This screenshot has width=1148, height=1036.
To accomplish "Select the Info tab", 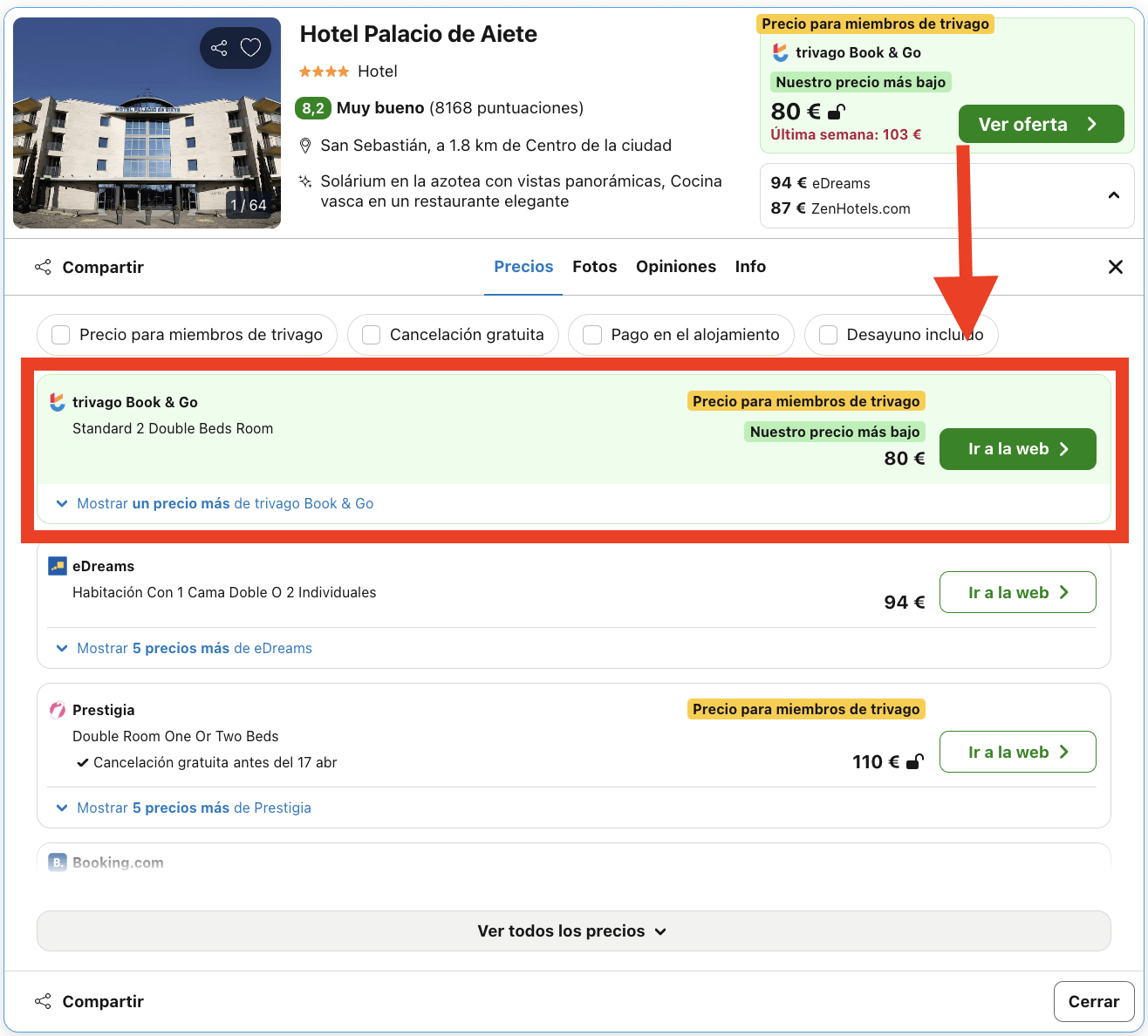I will [x=750, y=267].
